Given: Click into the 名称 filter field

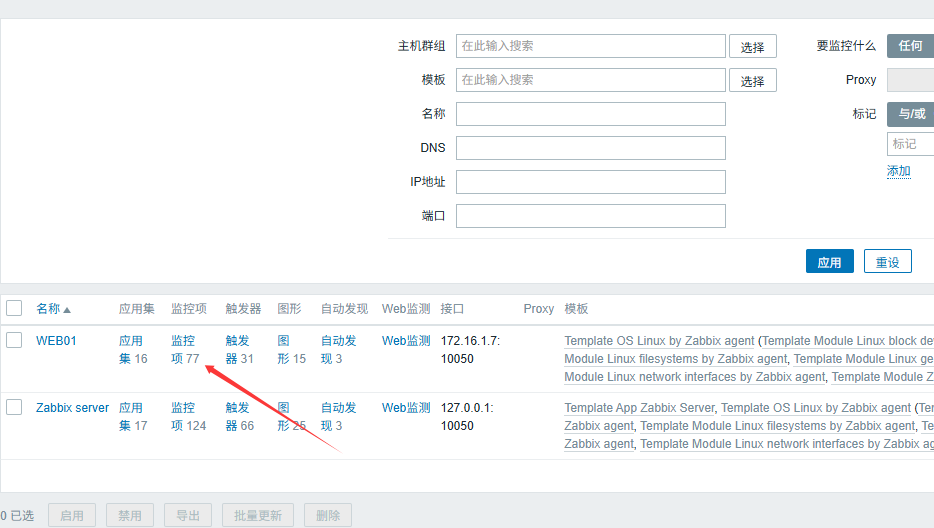Looking at the screenshot, I should pyautogui.click(x=590, y=114).
